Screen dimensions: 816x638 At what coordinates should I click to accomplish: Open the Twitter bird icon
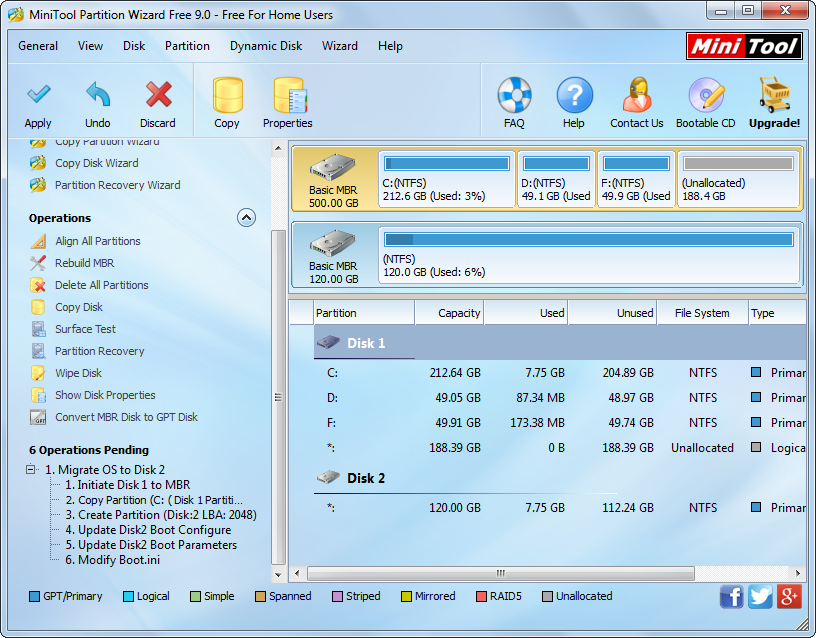coord(760,596)
